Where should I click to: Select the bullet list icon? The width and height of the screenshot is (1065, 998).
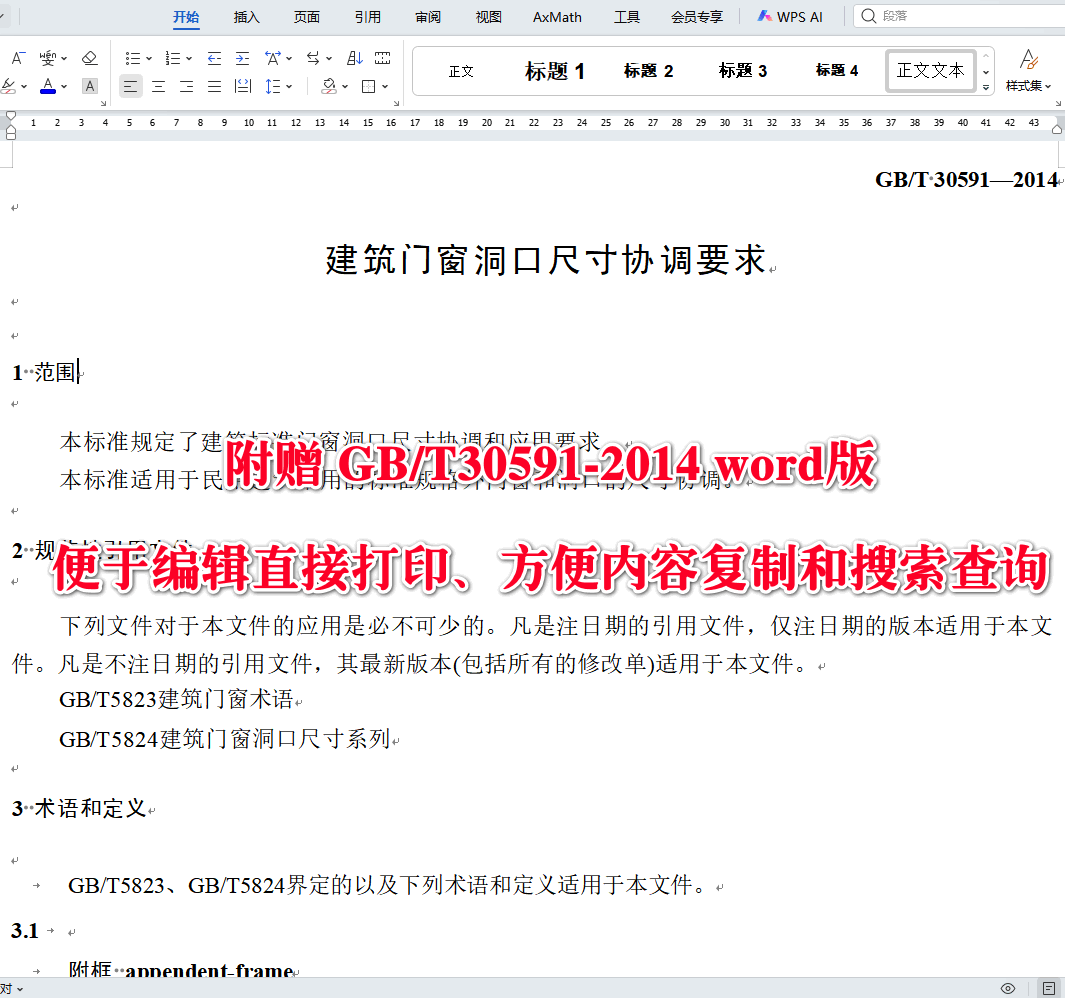[132, 58]
